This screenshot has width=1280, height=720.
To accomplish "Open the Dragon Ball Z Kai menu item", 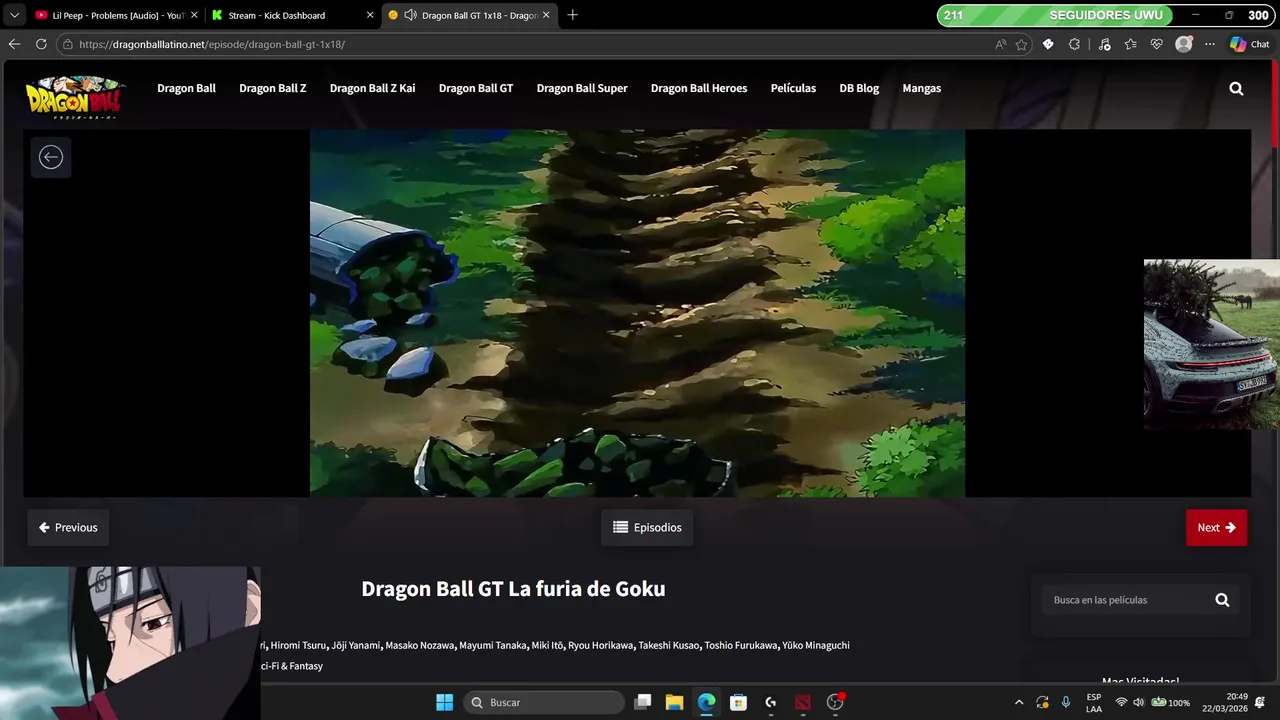I will tap(372, 88).
